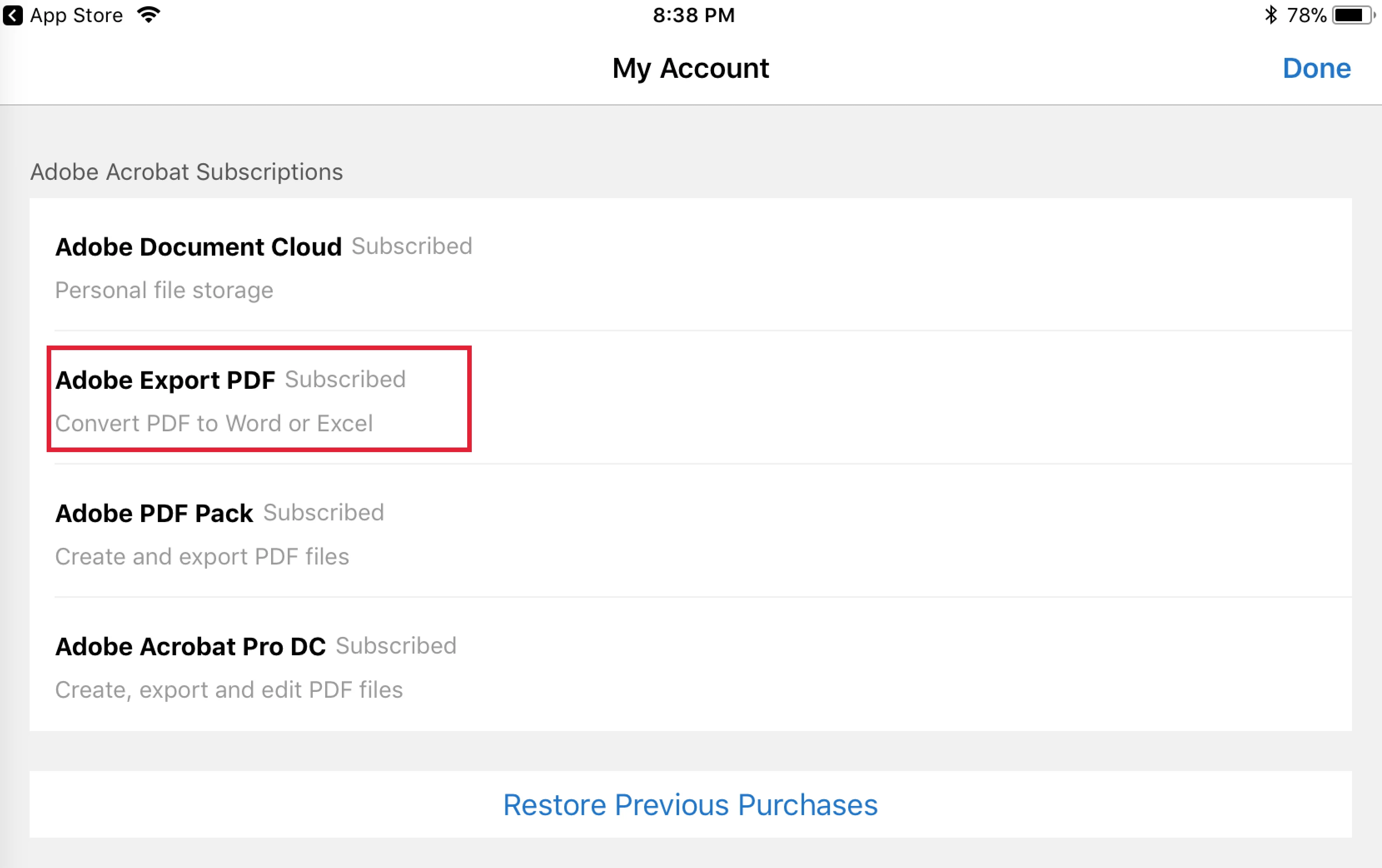Viewport: 1382px width, 868px height.
Task: Tap Subscribed status next to Document Cloud
Action: 411,246
